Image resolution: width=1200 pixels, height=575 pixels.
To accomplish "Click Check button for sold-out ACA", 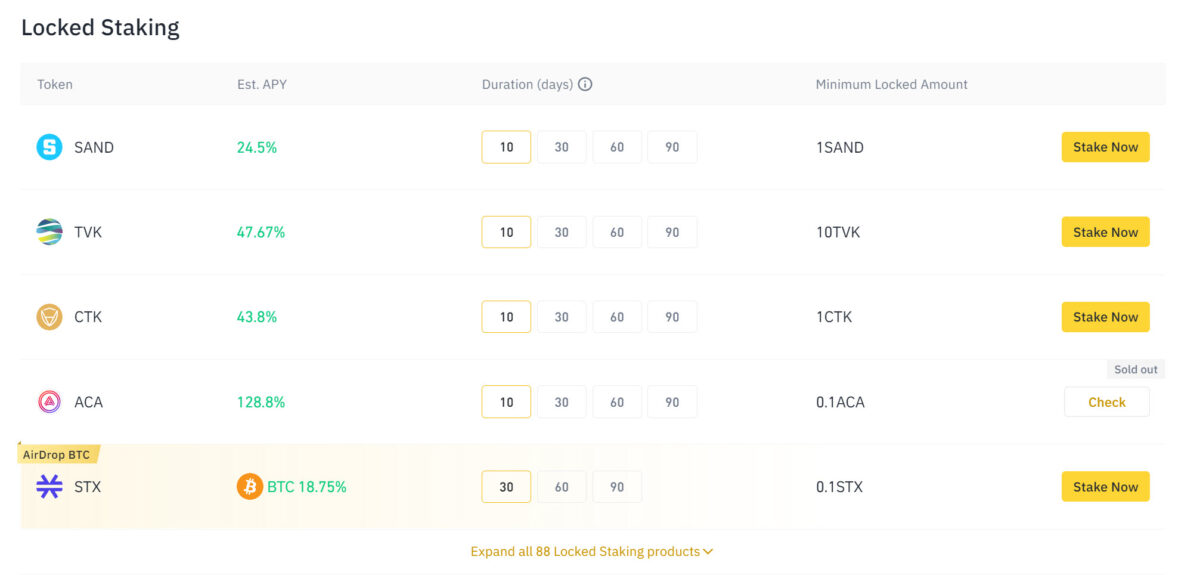I will (1107, 402).
